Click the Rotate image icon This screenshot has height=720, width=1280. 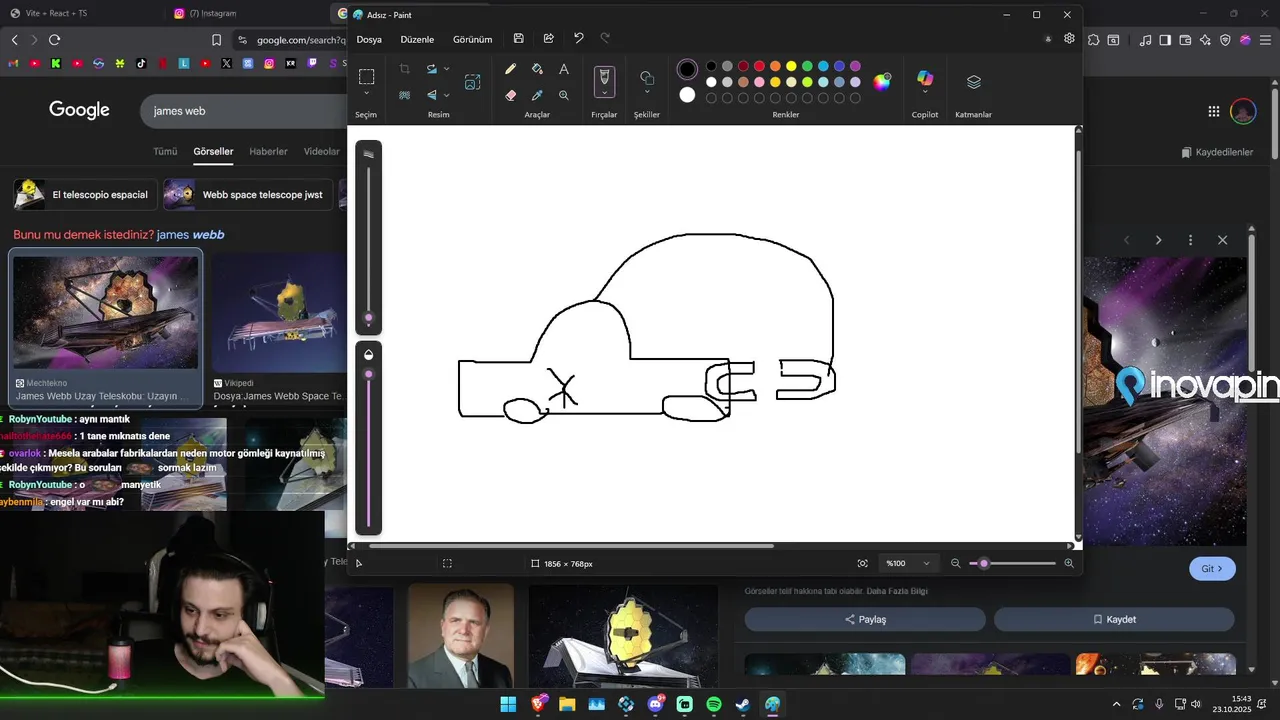pyautogui.click(x=432, y=69)
